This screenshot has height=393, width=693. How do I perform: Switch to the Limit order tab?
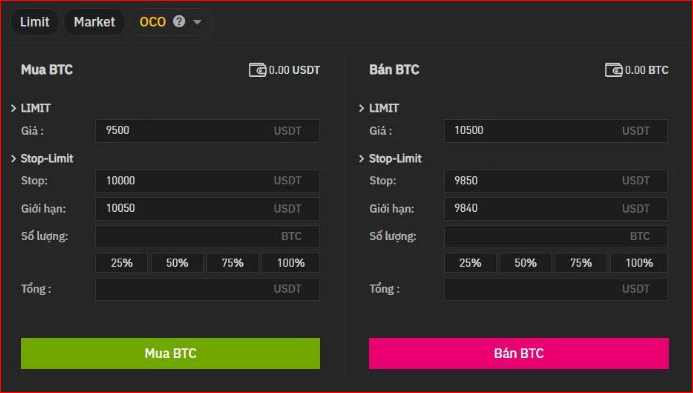point(34,22)
